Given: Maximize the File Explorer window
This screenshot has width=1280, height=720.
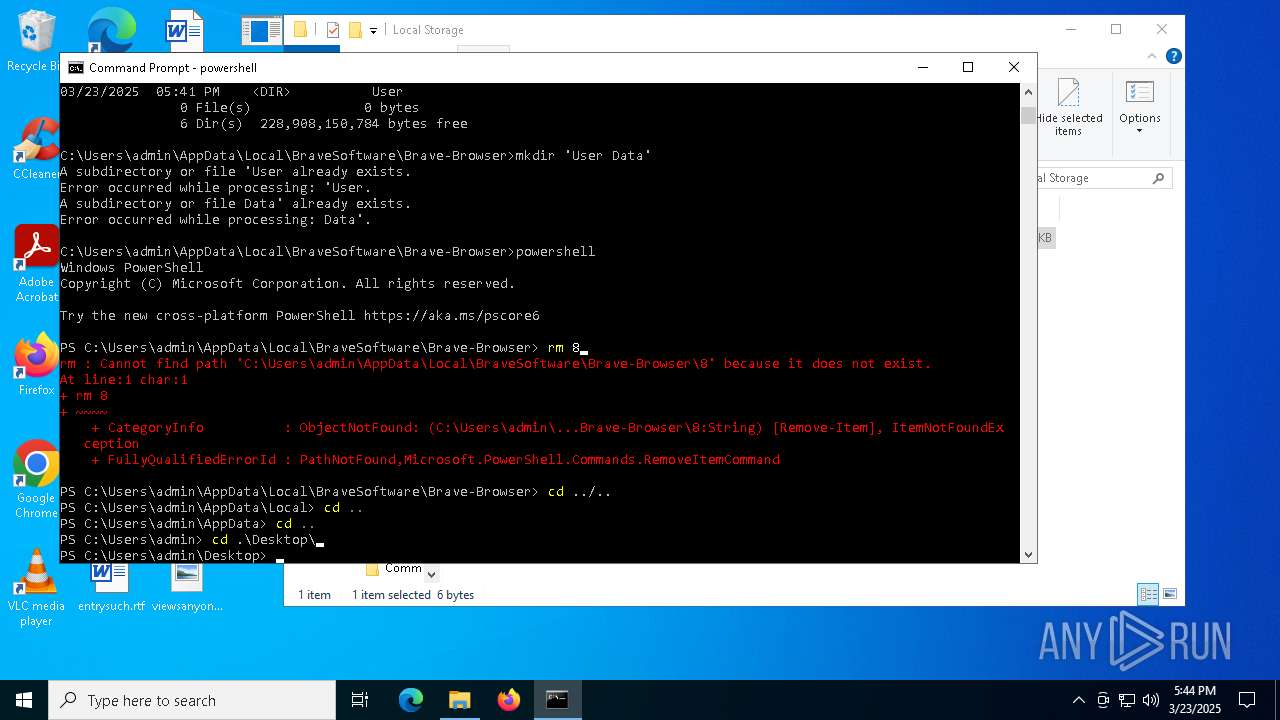Looking at the screenshot, I should click(x=1116, y=29).
